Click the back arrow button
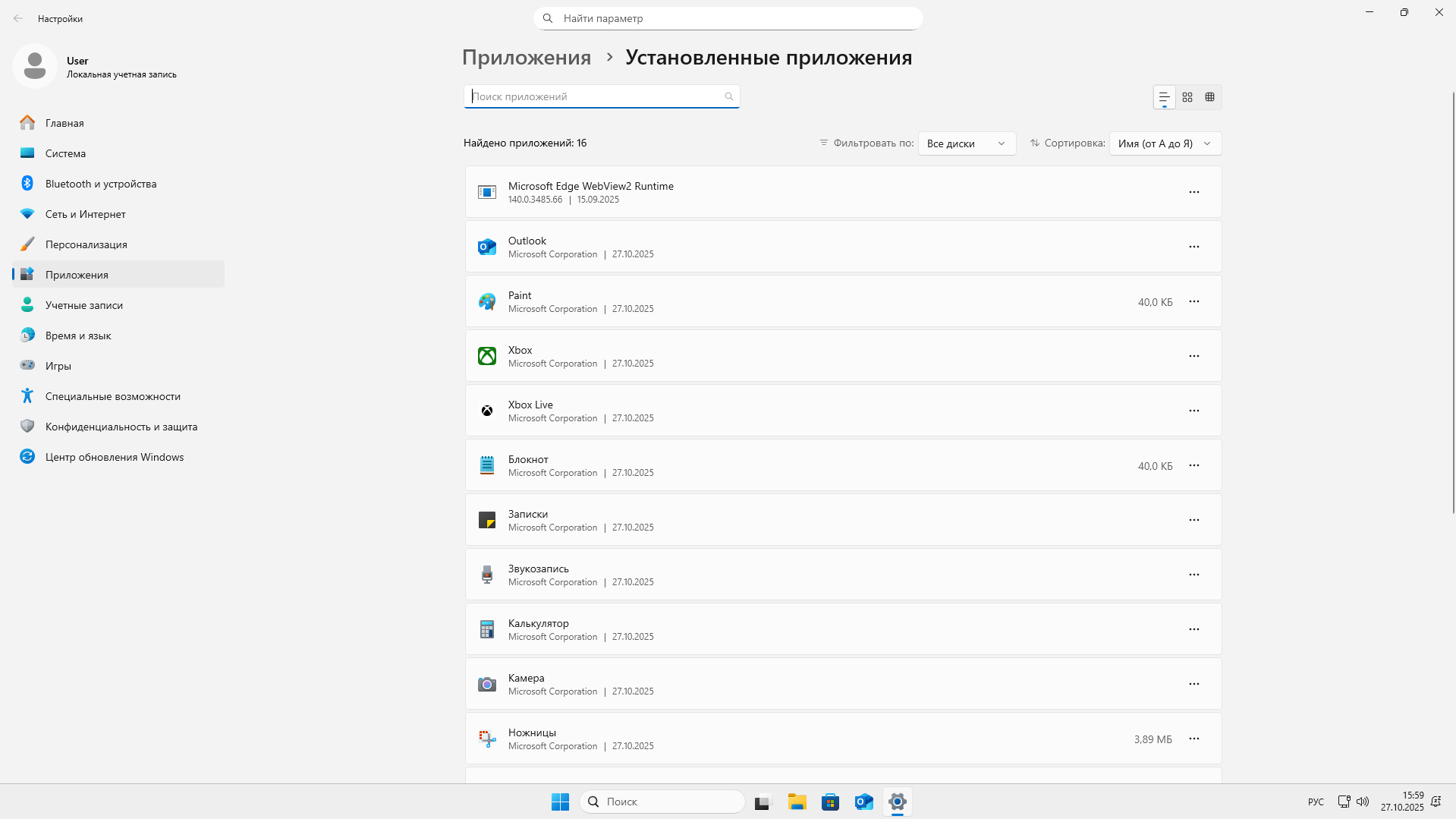Image resolution: width=1456 pixels, height=819 pixels. click(18, 17)
